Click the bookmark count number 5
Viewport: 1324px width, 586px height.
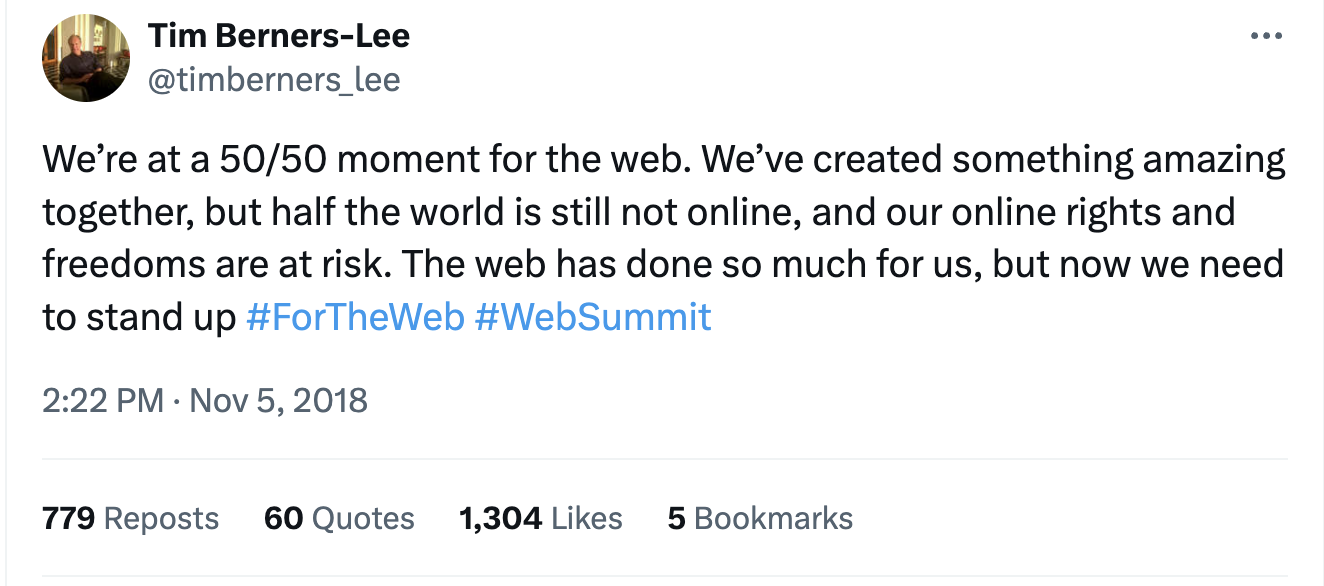coord(676,518)
